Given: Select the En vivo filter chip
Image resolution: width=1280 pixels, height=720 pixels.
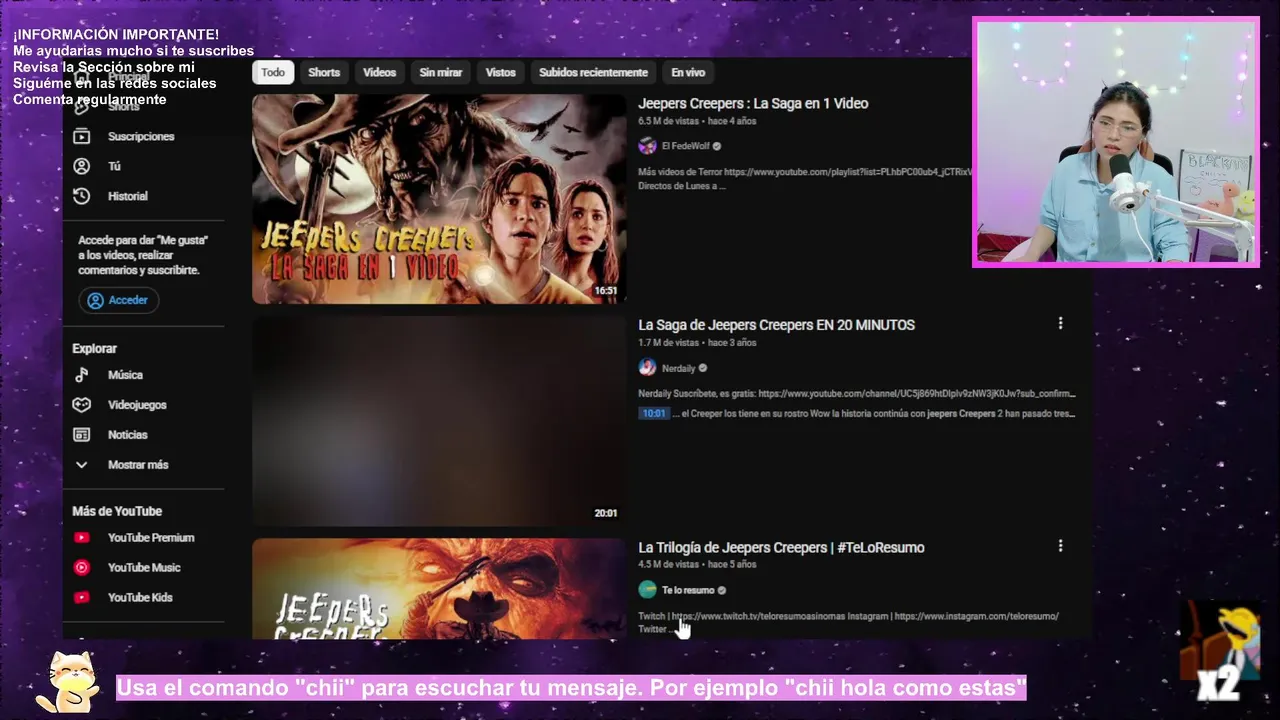Looking at the screenshot, I should point(688,72).
